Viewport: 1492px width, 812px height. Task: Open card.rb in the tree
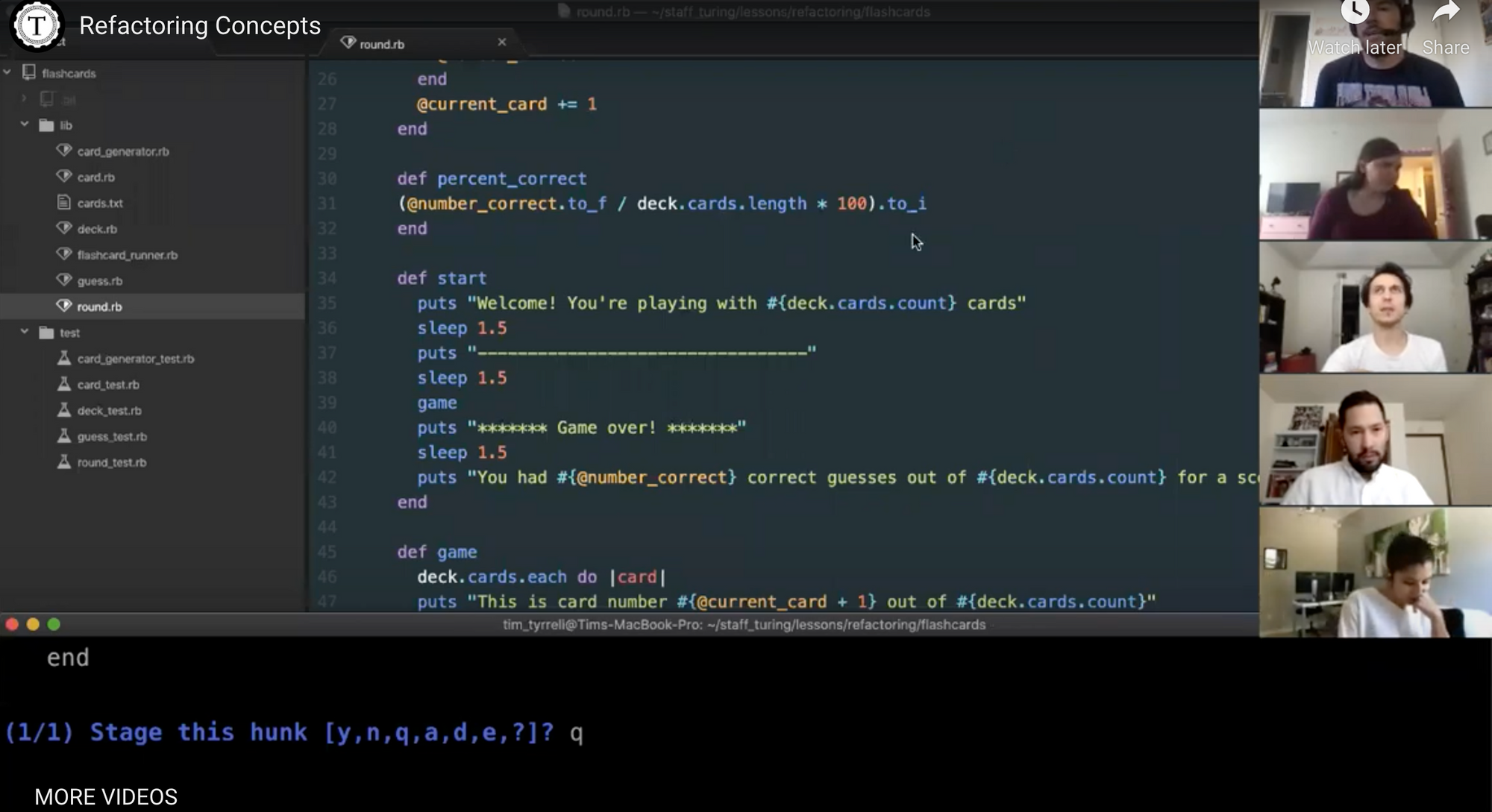coord(96,177)
